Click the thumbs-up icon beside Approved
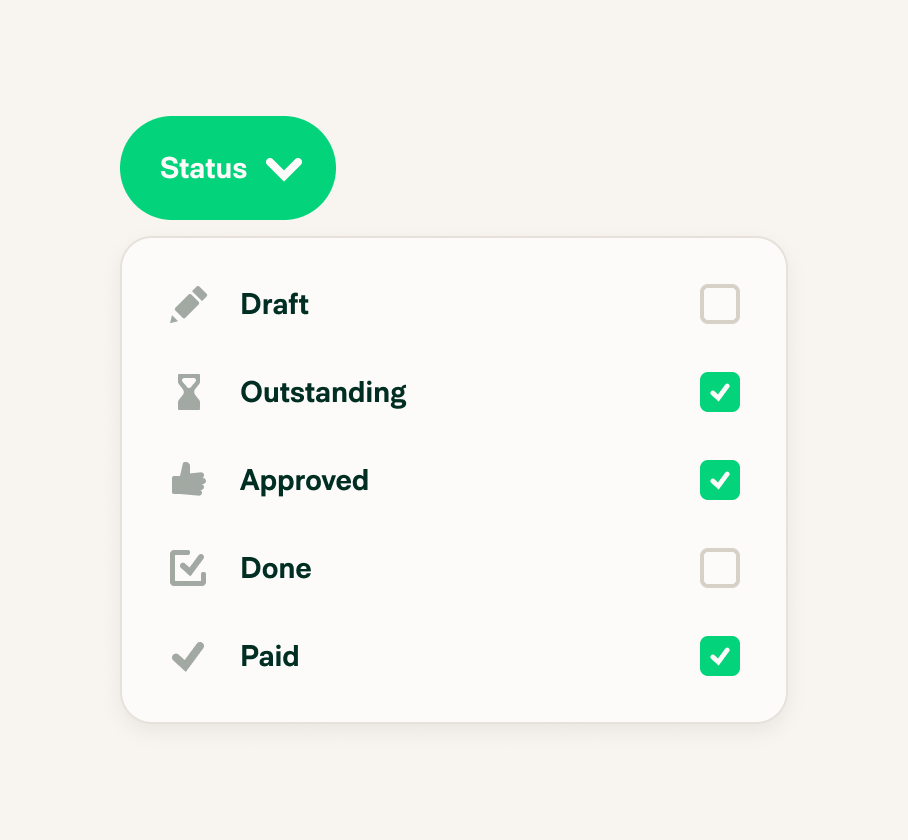Viewport: 908px width, 840px height. click(189, 479)
